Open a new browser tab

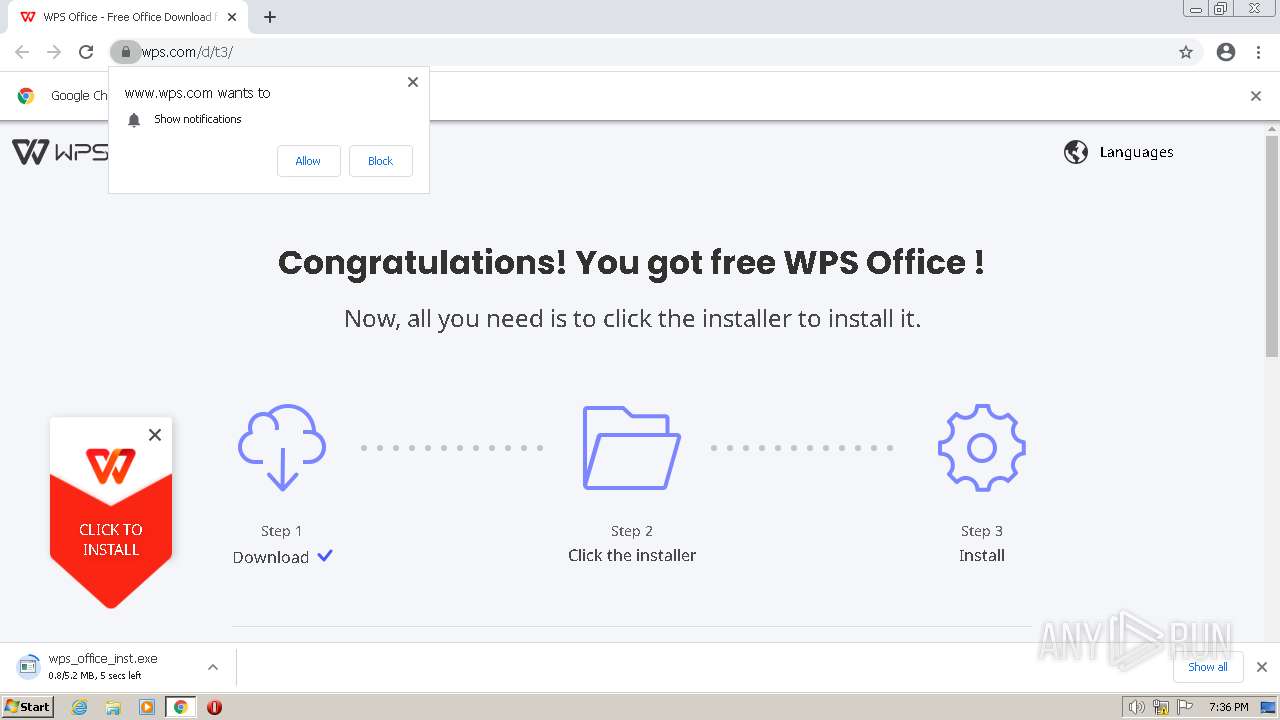point(270,17)
